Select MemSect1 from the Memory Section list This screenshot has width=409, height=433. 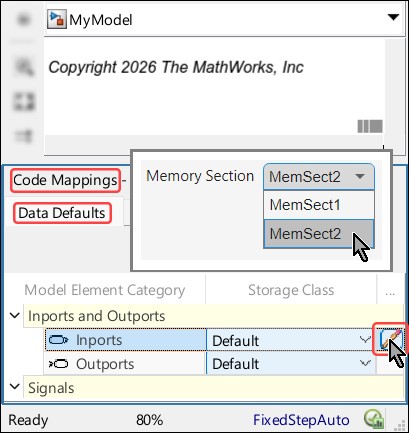click(x=319, y=205)
